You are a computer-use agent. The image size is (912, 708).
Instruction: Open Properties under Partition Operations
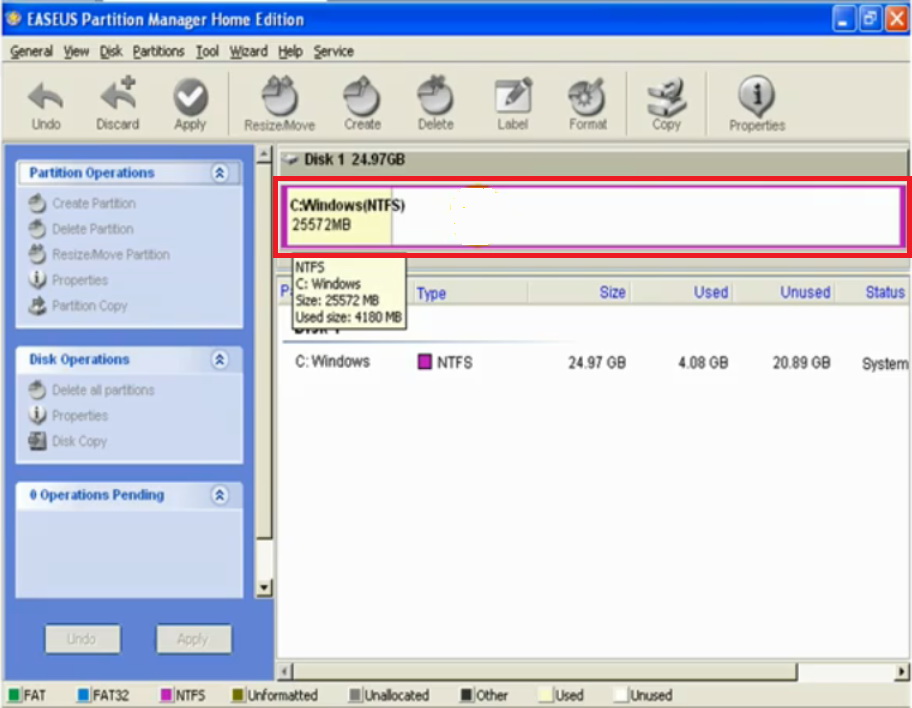[68, 280]
